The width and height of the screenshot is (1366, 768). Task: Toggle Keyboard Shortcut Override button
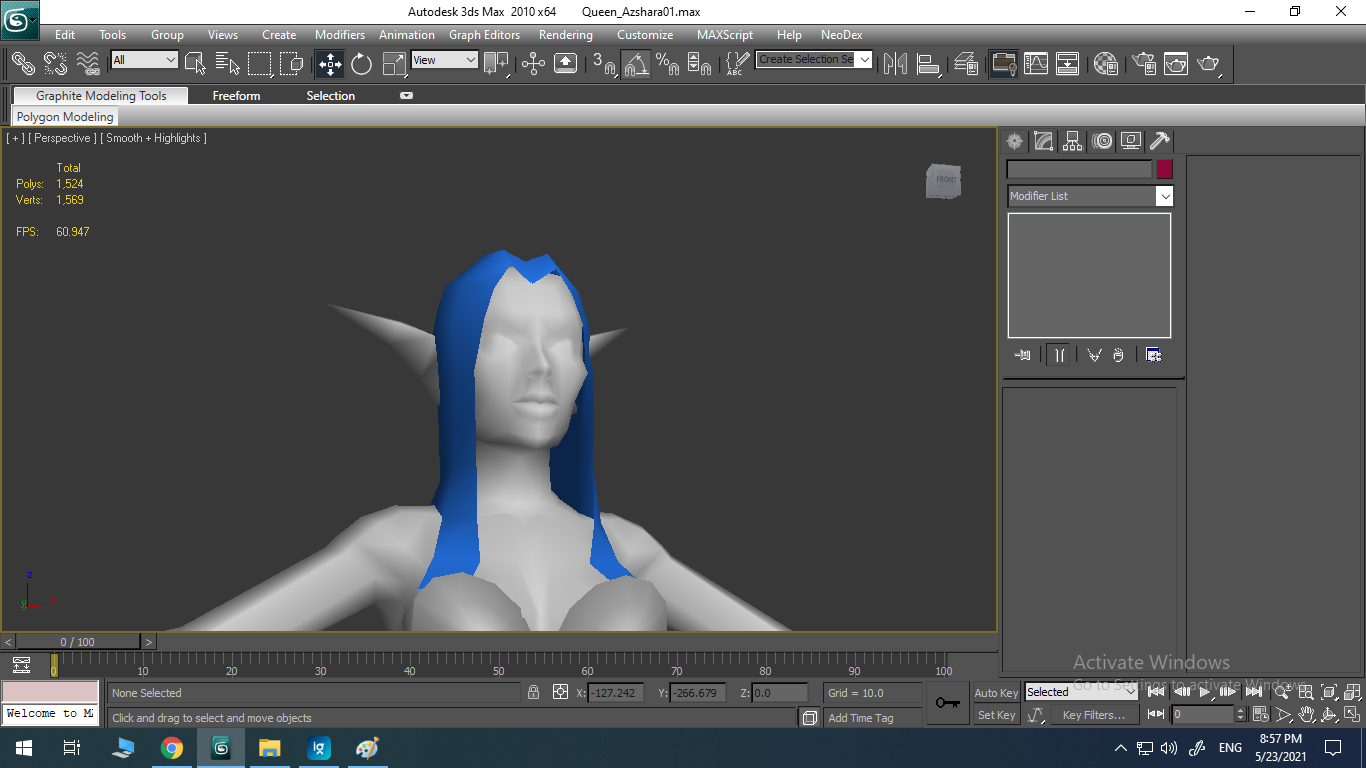(565, 63)
